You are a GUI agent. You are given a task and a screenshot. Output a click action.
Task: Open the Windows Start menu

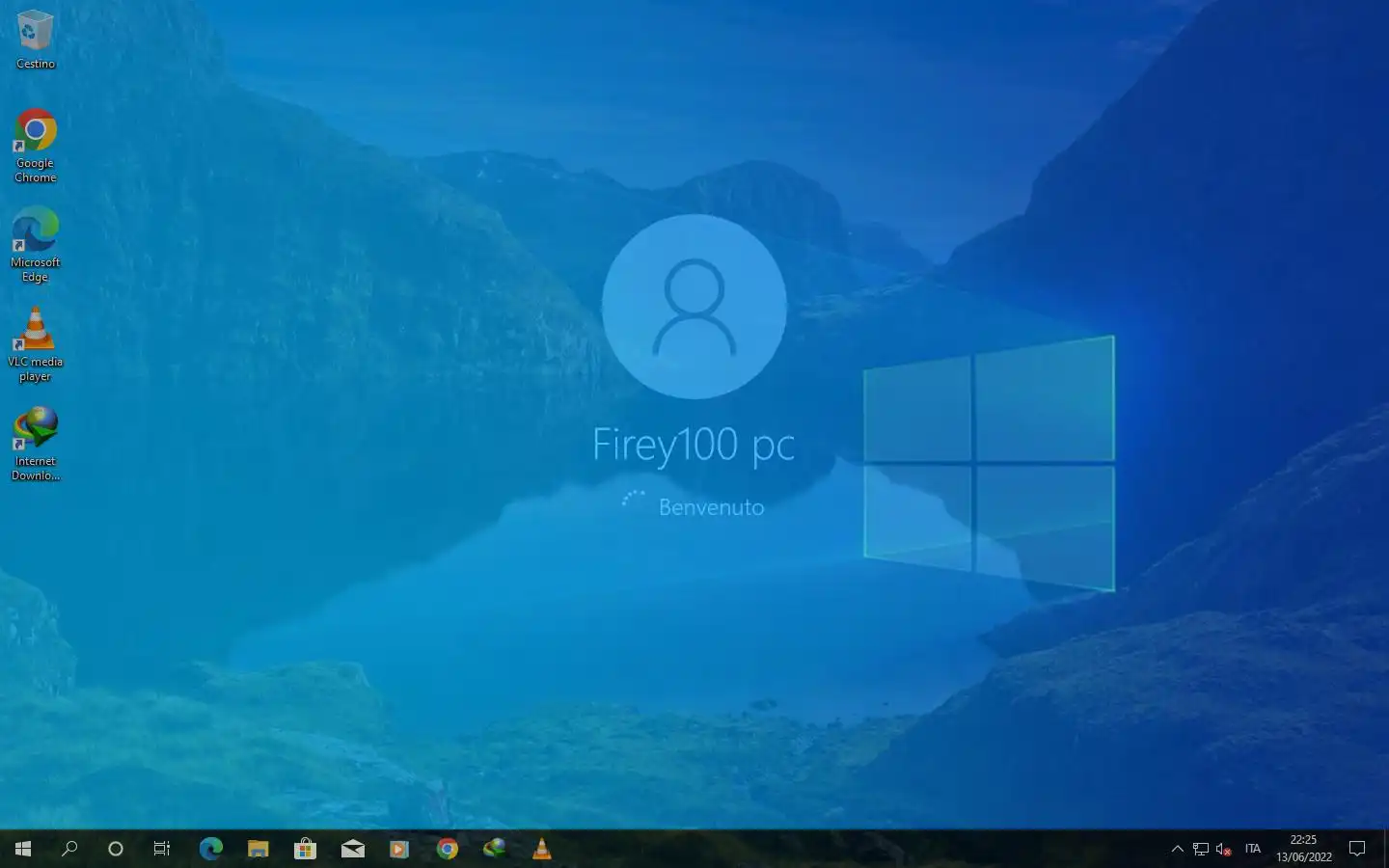pos(23,849)
